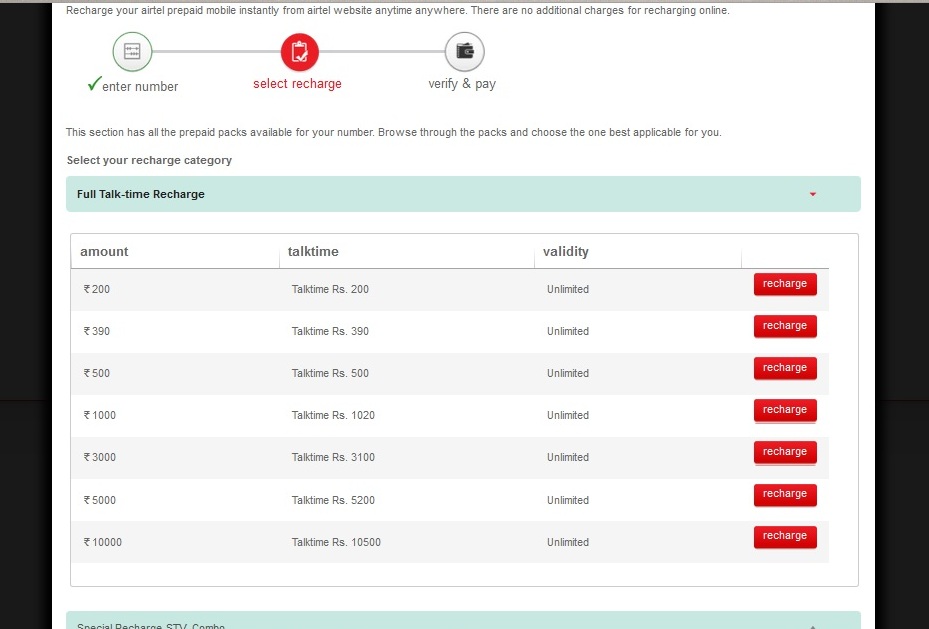The height and width of the screenshot is (629, 929).
Task: Click Unlimited validity in the ₹200 row
Action: point(568,289)
